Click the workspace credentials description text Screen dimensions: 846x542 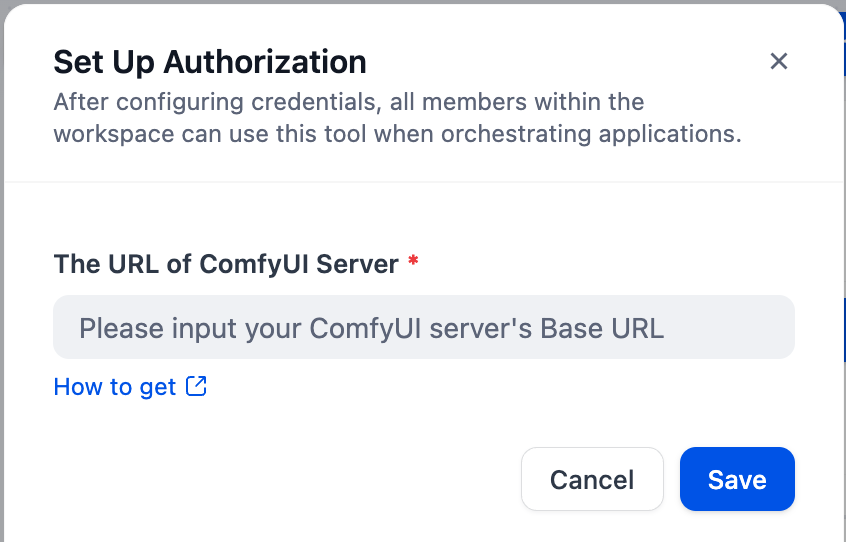[x=396, y=118]
